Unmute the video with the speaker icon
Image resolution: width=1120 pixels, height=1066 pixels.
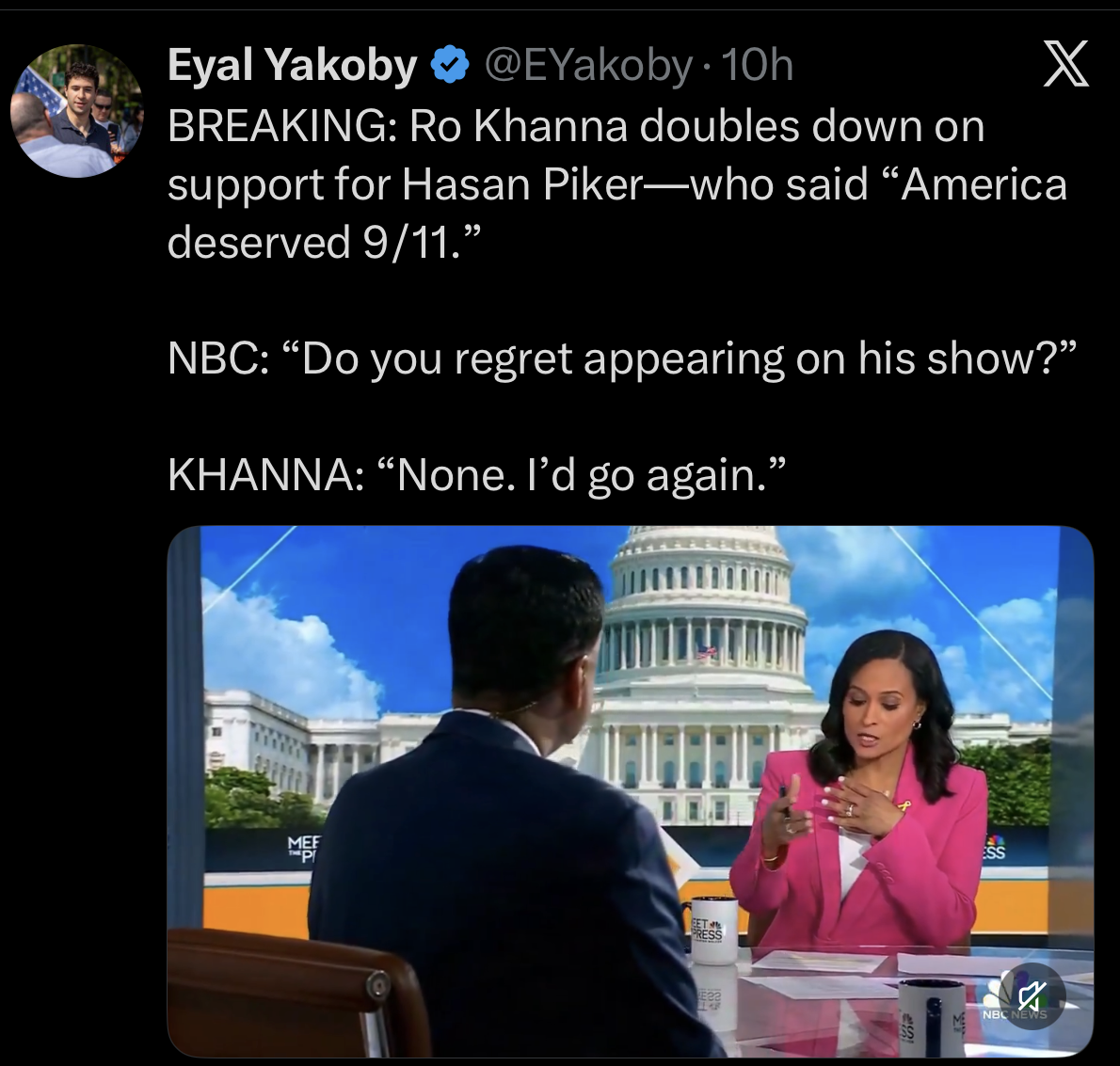pos(1032,994)
